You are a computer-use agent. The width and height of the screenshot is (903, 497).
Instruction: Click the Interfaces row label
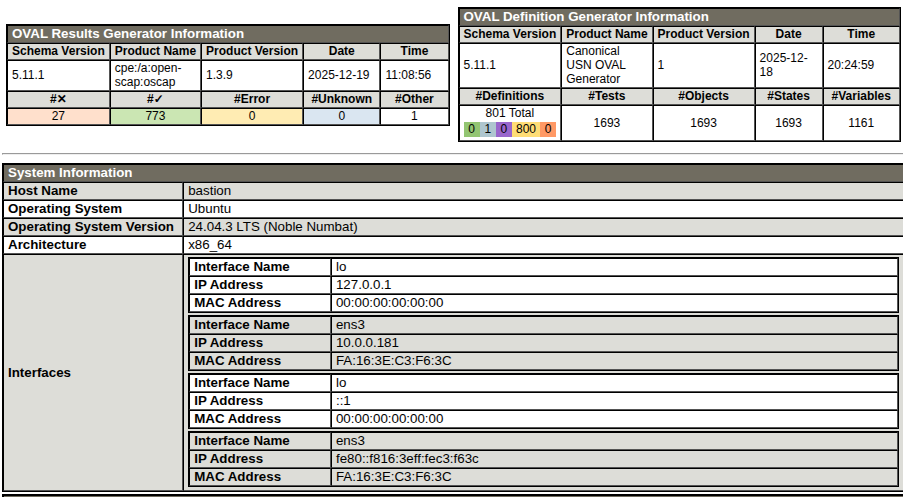click(x=40, y=373)
